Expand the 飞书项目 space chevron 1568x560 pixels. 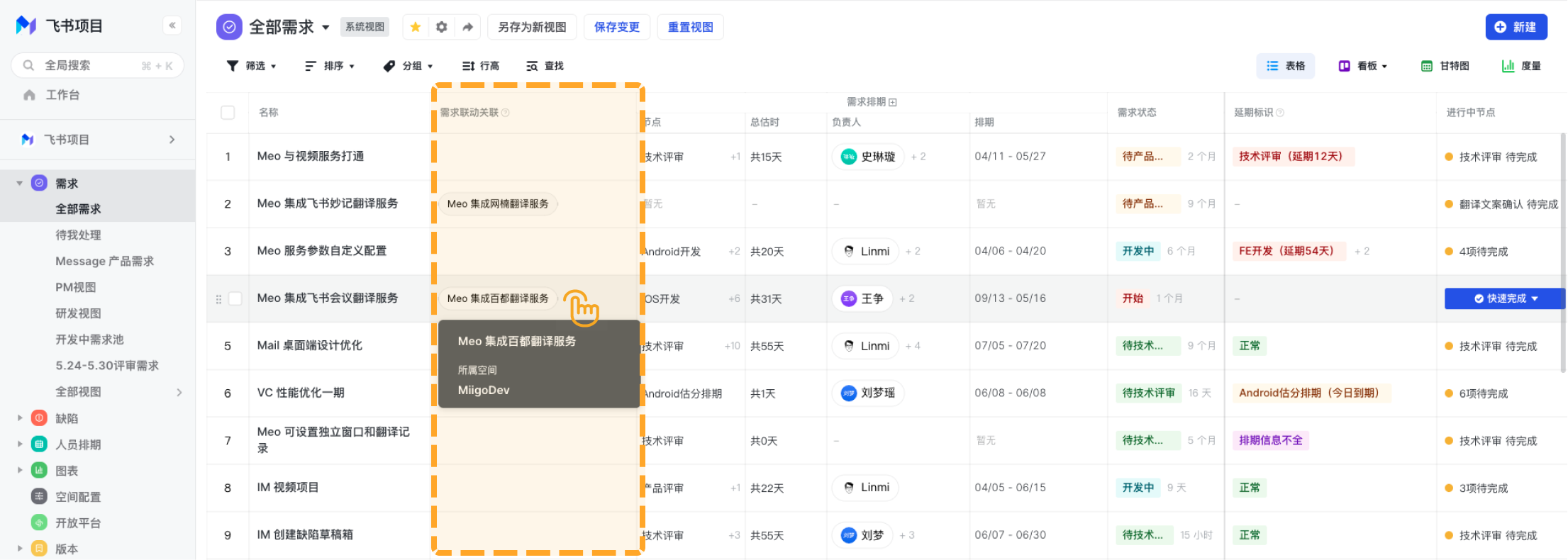coord(172,140)
